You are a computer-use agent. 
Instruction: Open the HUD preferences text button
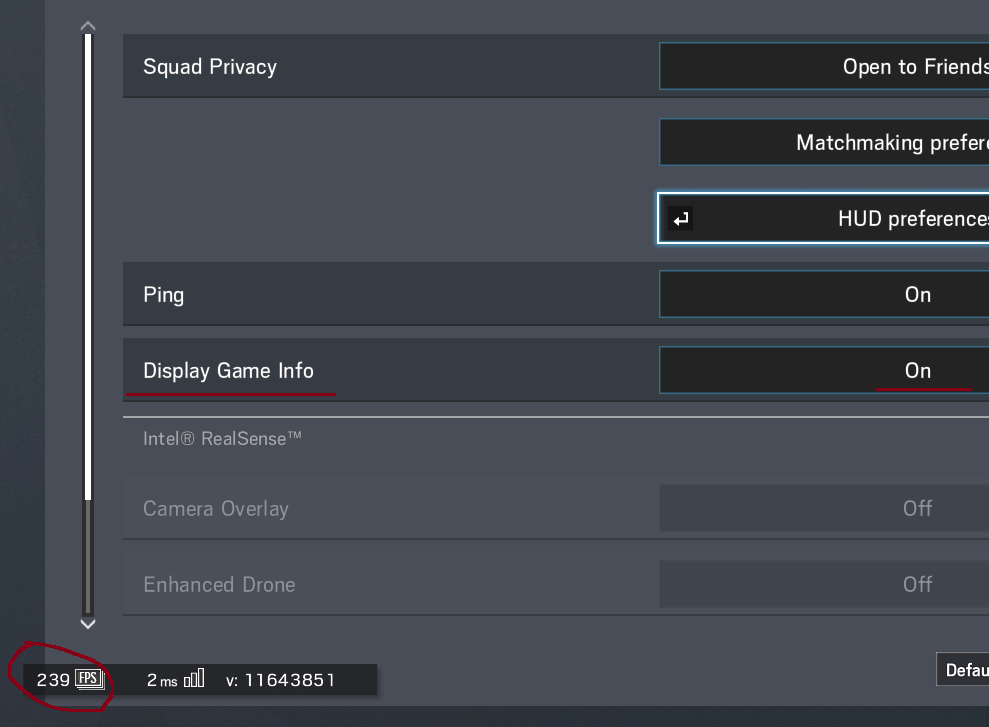coord(912,219)
